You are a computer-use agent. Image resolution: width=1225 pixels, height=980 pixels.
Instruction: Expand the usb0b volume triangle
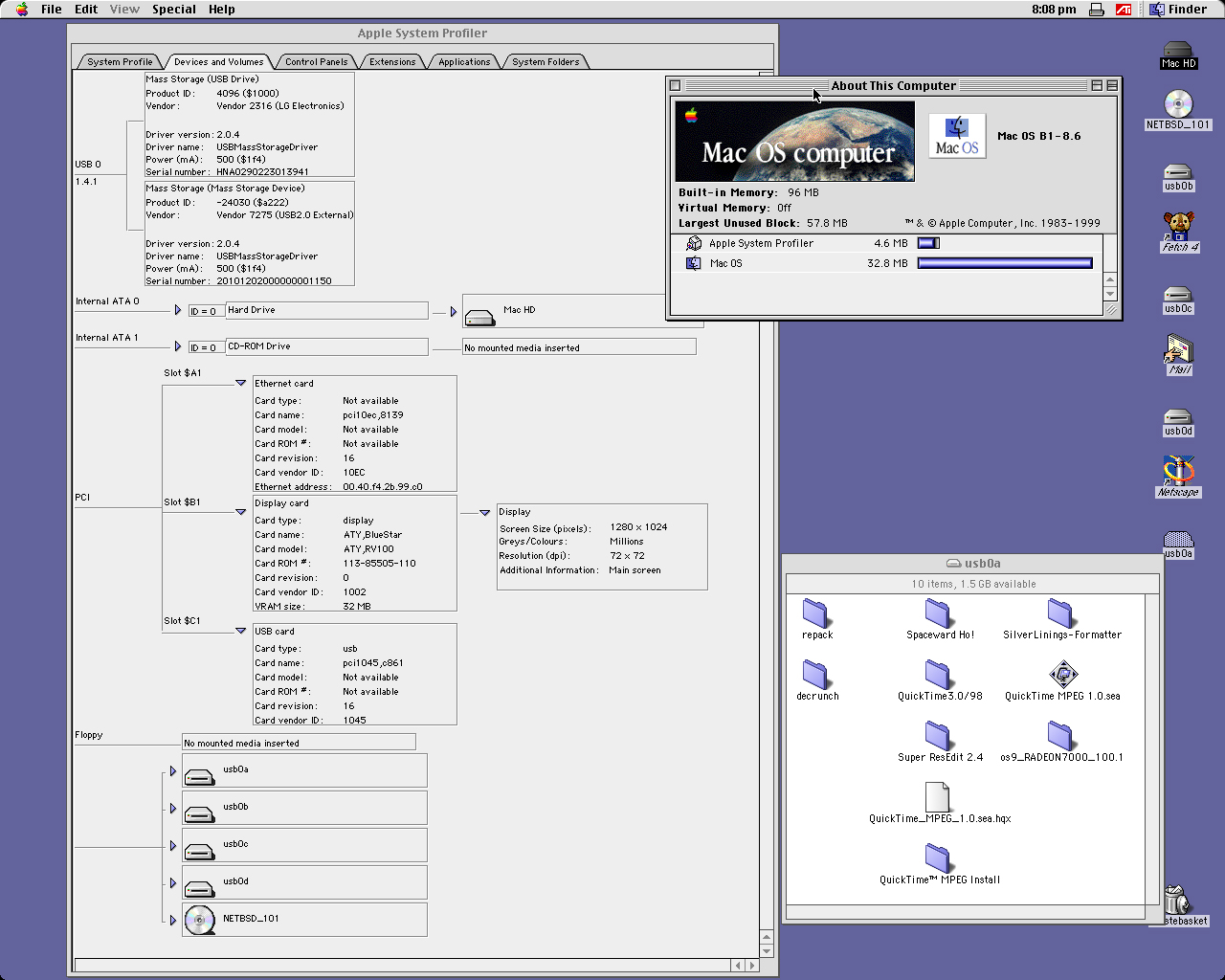pos(173,809)
